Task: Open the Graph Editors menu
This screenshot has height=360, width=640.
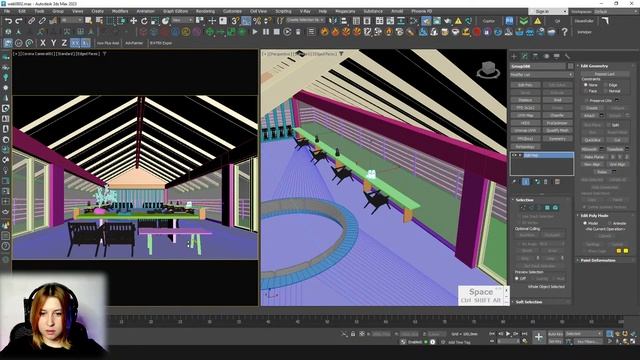Action: (x=176, y=11)
